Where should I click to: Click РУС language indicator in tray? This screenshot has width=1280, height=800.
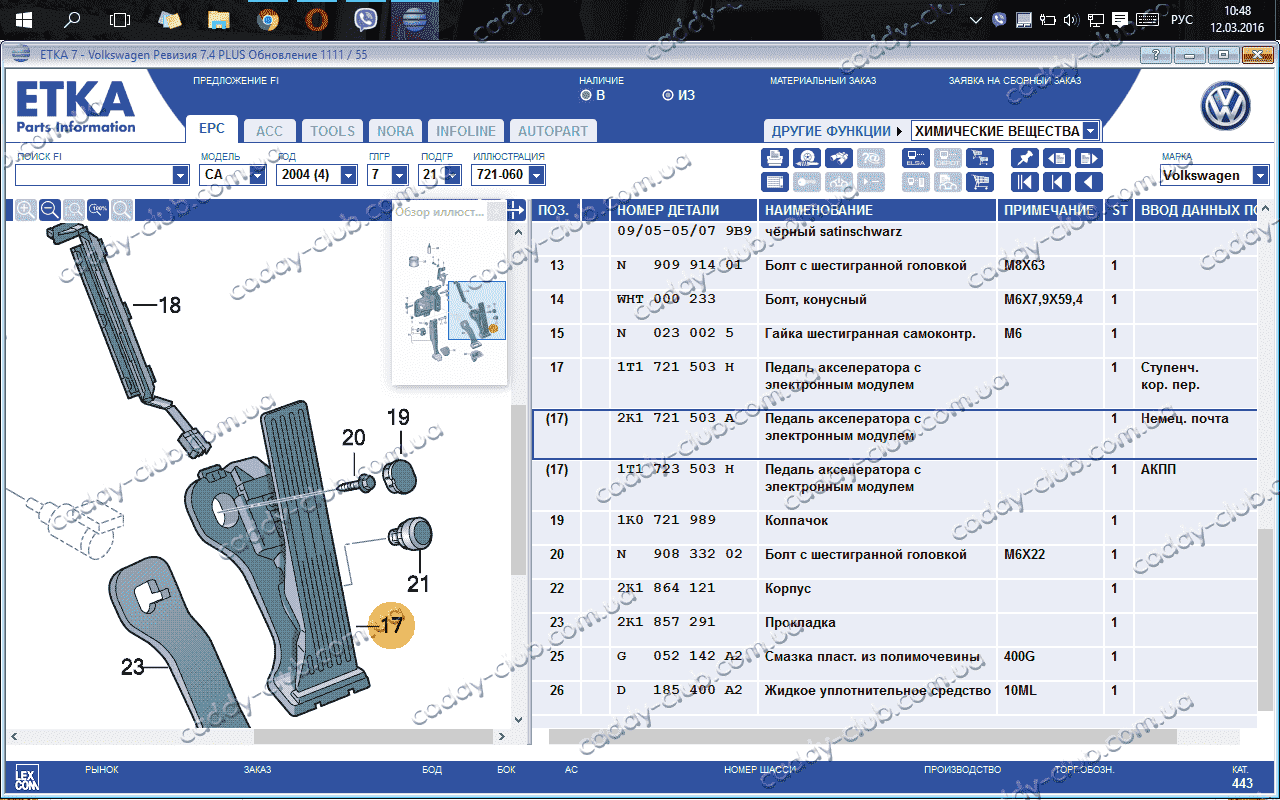coord(1182,19)
